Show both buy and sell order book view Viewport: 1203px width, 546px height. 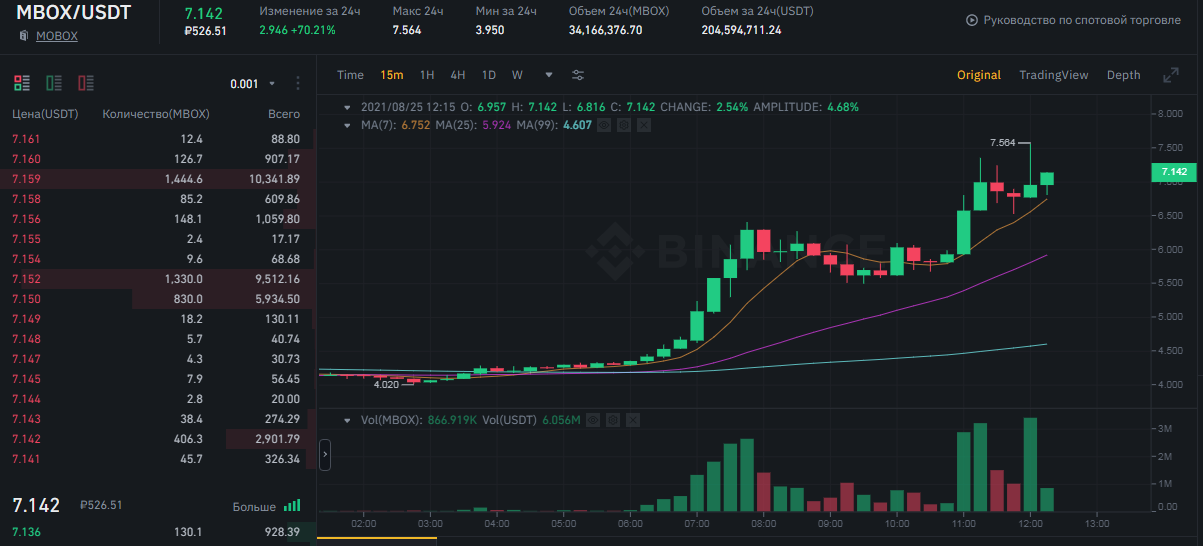tap(22, 83)
